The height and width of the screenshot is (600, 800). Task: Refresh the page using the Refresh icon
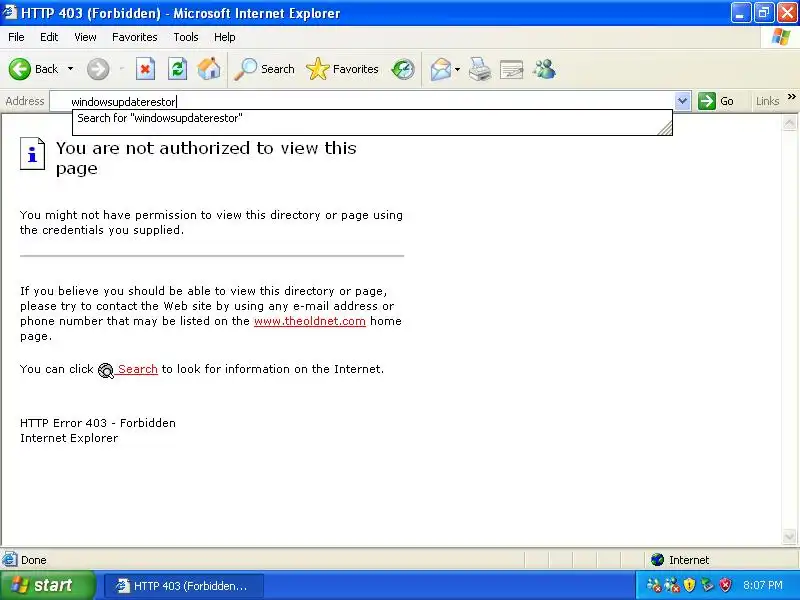coord(178,69)
